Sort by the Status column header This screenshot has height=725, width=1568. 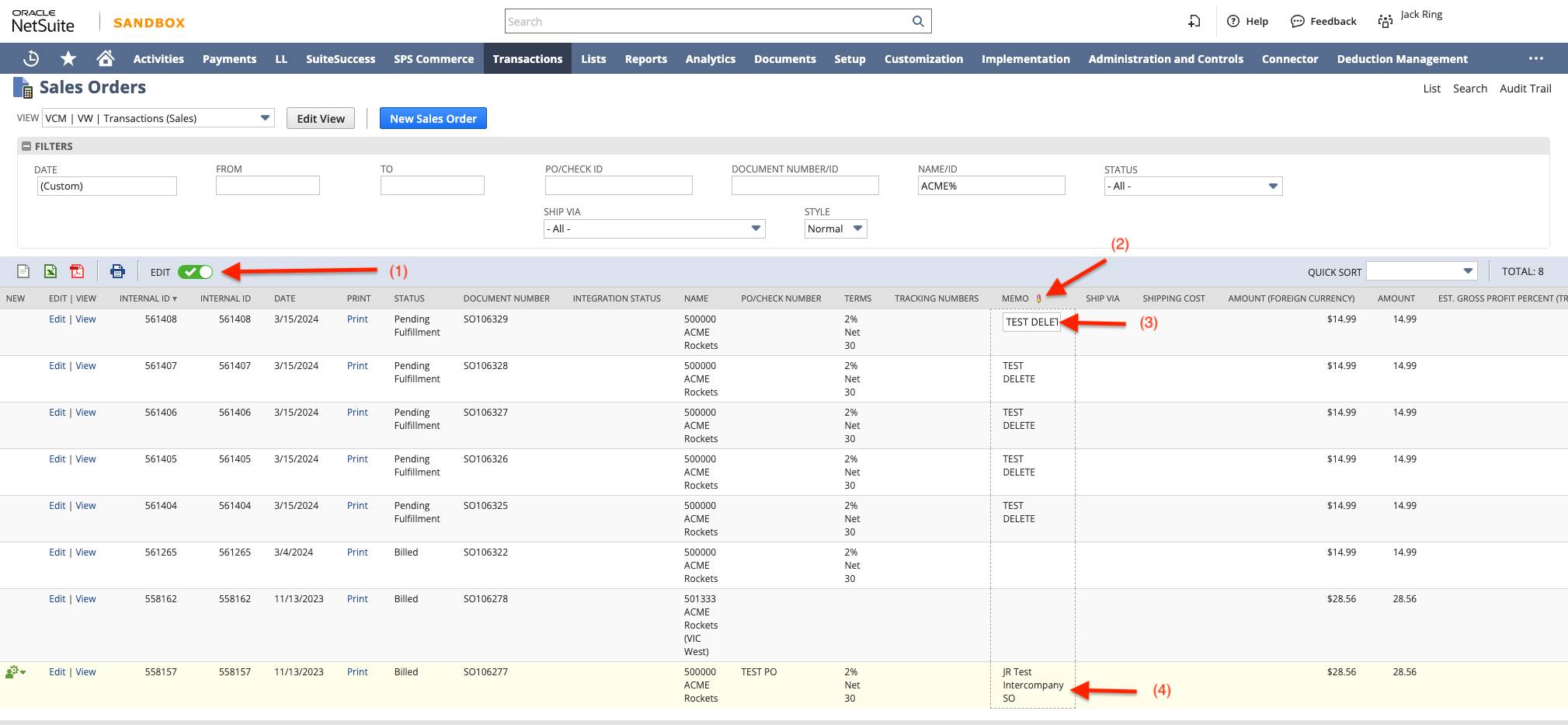[409, 298]
